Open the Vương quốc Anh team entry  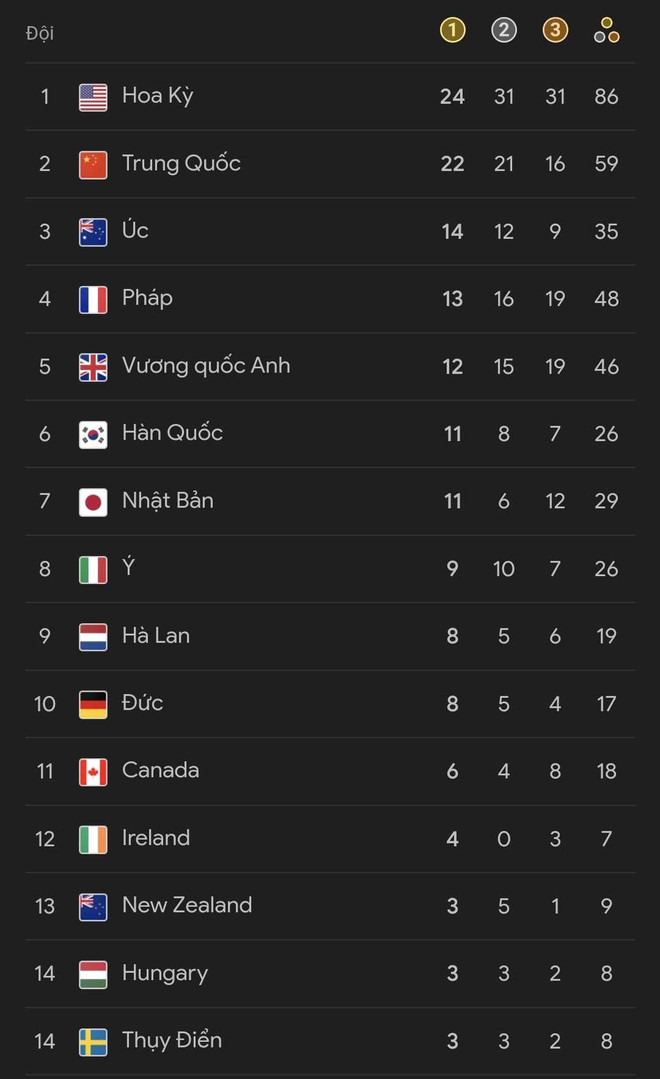click(205, 365)
